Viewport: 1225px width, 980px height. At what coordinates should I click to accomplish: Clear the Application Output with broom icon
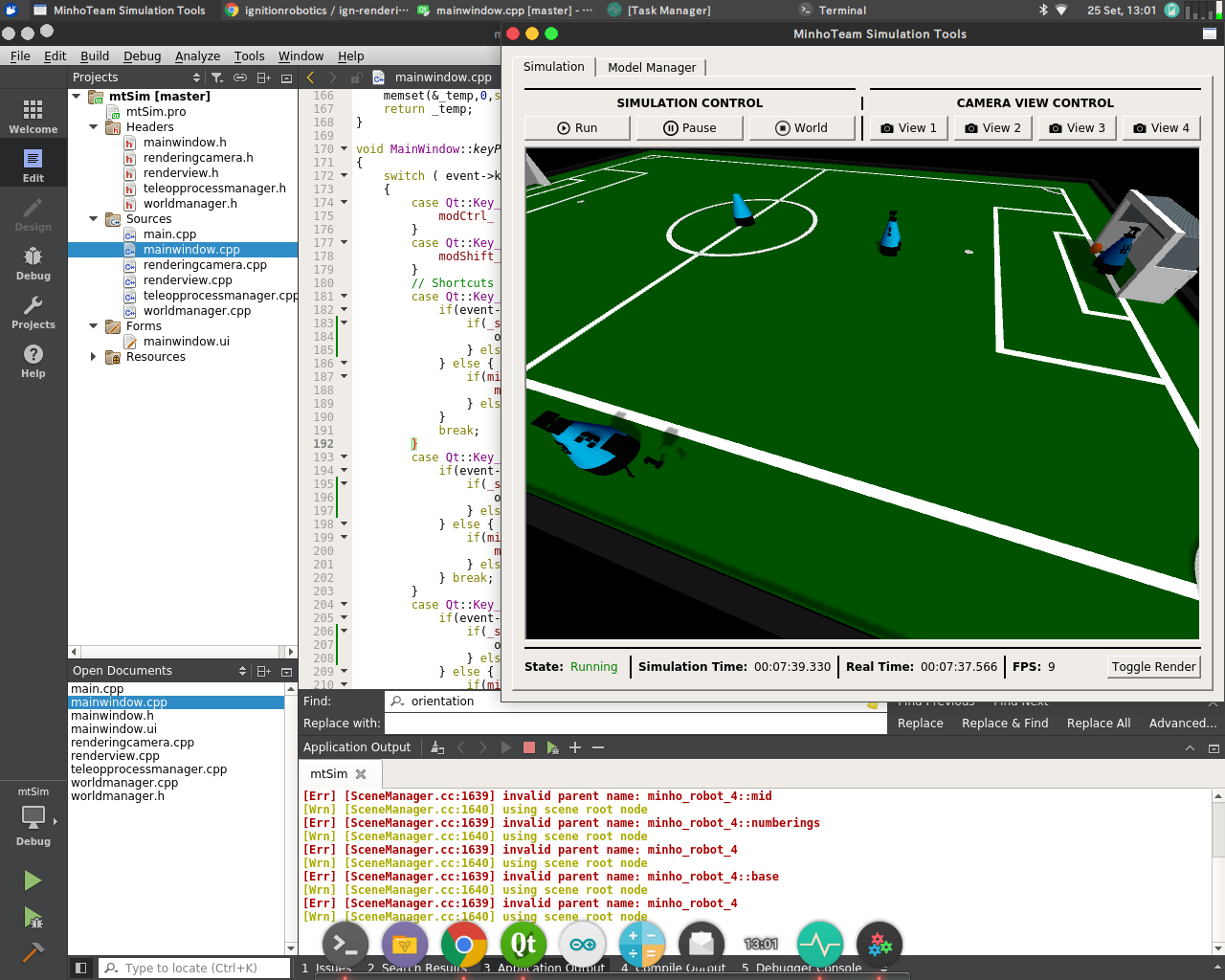pyautogui.click(x=436, y=747)
